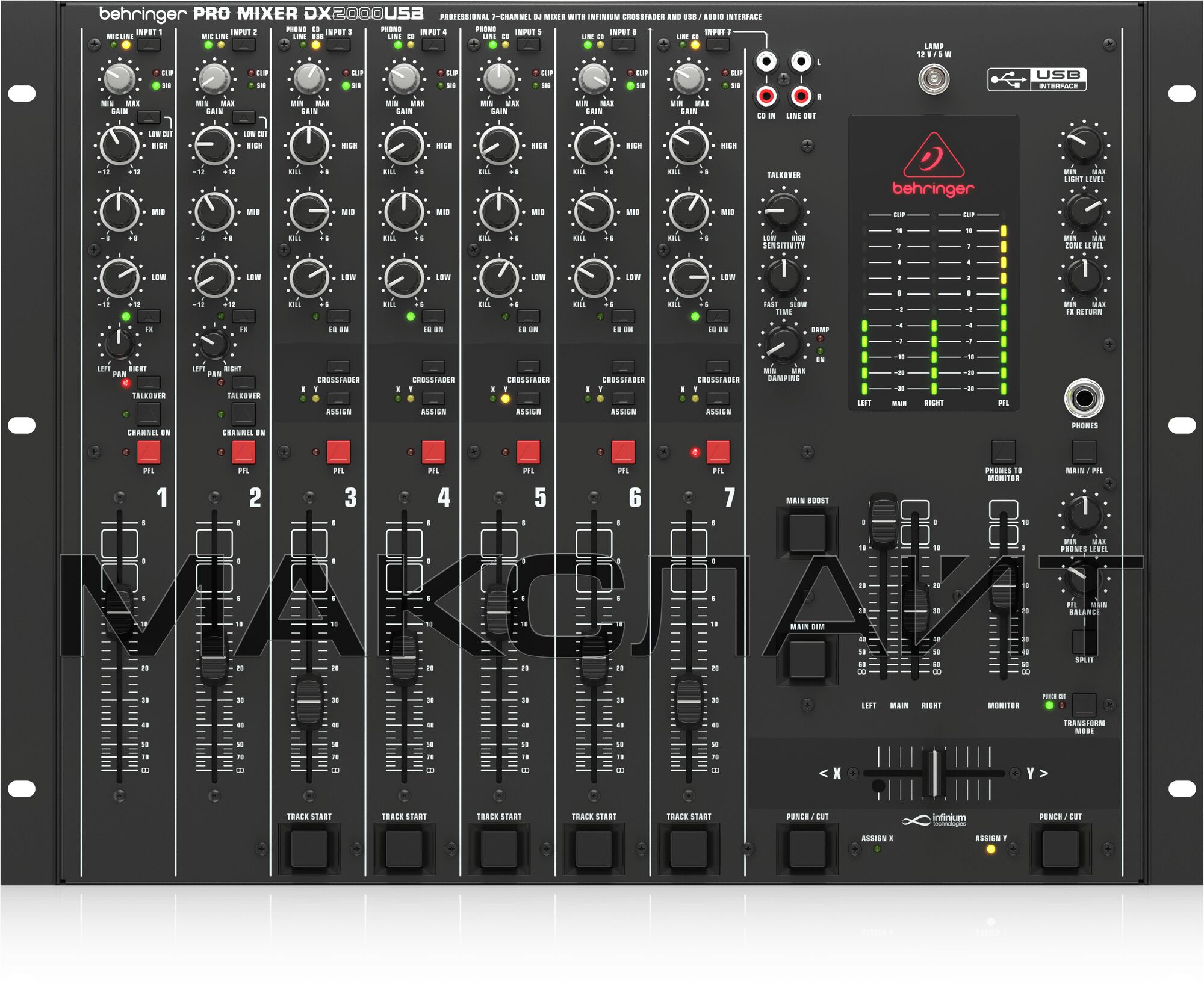Toggle channel 1 PFL red button
Image resolution: width=1204 pixels, height=991 pixels.
149,452
